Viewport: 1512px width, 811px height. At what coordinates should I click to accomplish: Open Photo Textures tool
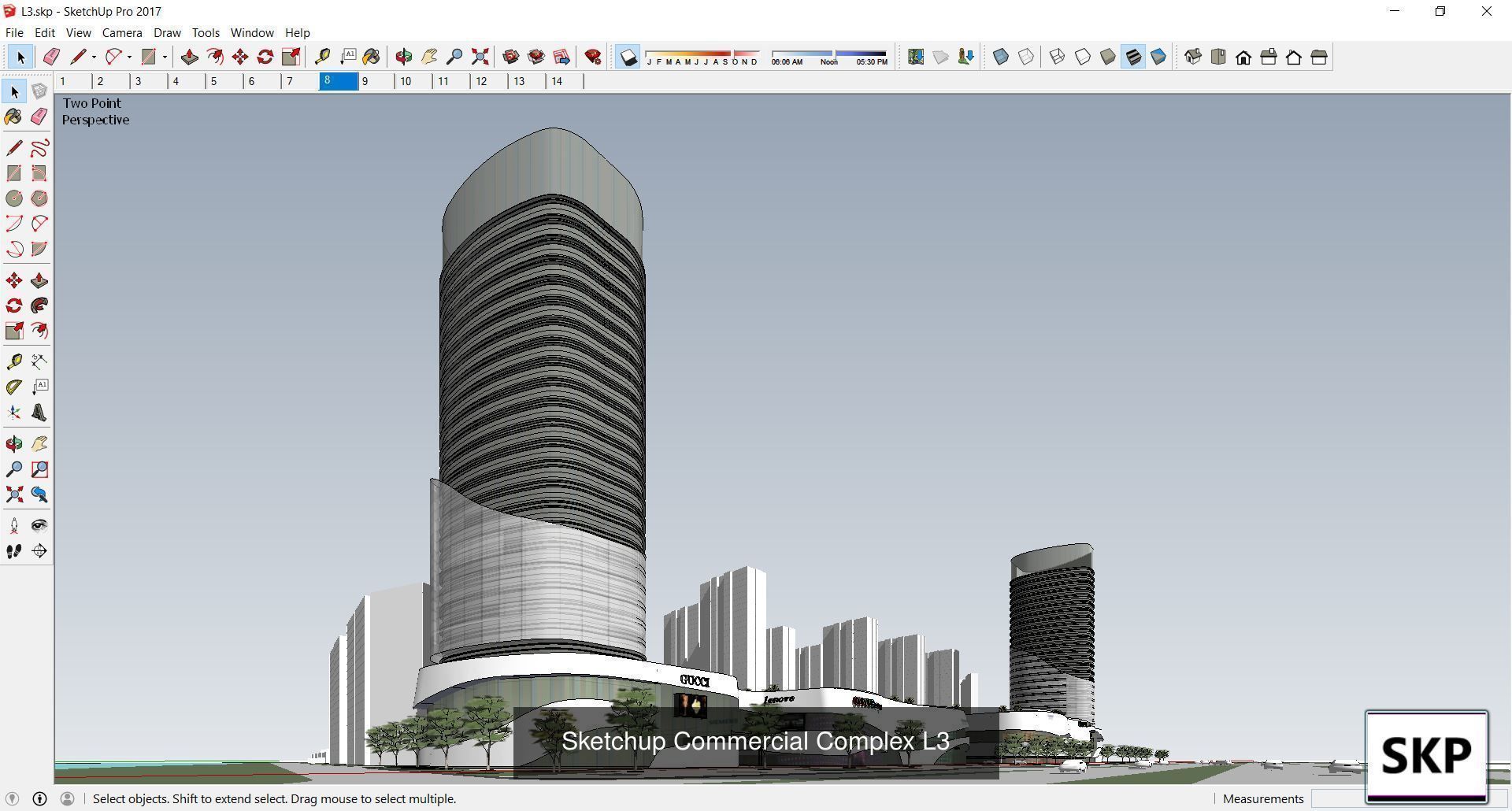(966, 57)
